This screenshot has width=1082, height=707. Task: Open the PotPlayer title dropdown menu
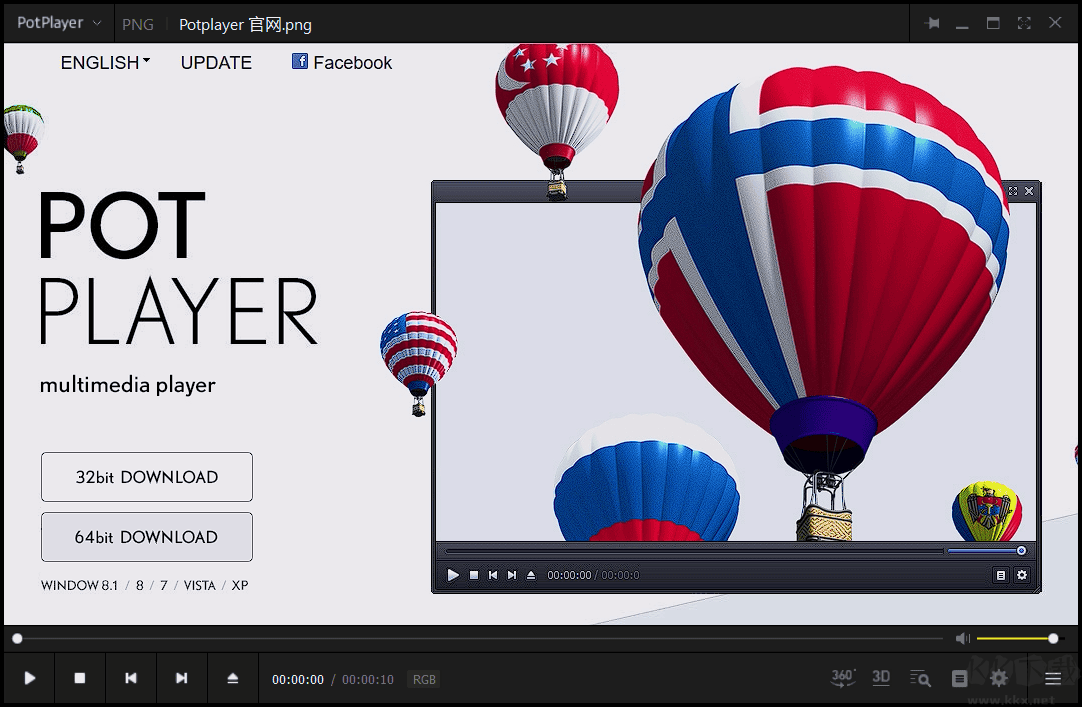pos(57,22)
